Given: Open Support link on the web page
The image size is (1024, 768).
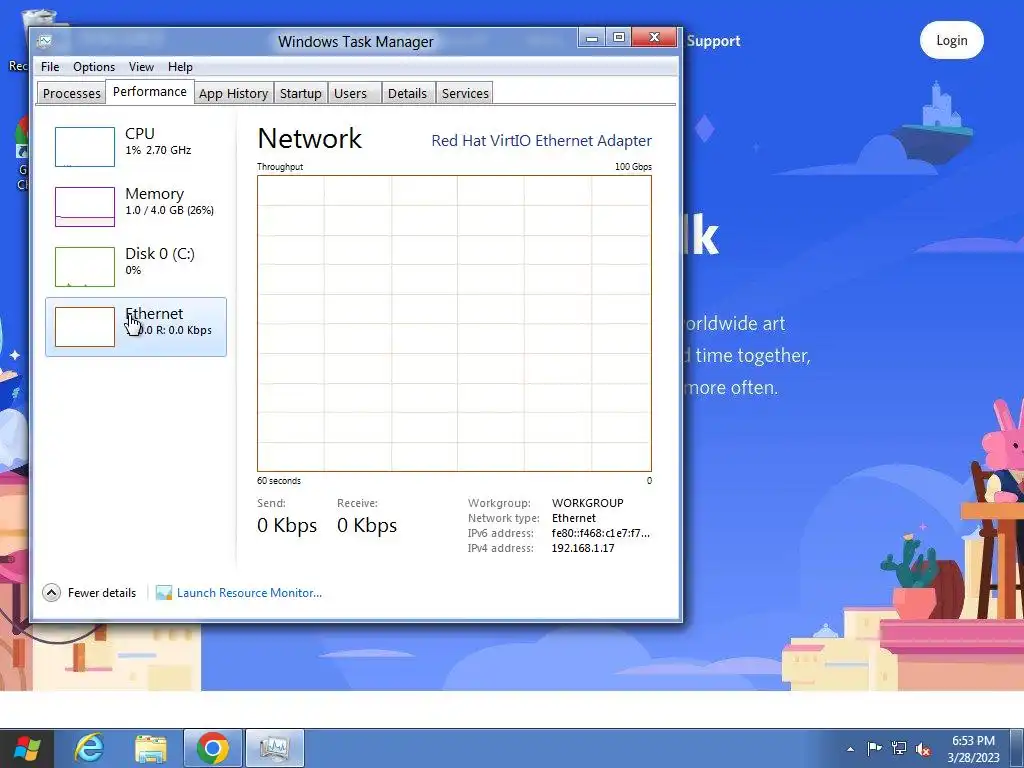Looking at the screenshot, I should point(713,40).
